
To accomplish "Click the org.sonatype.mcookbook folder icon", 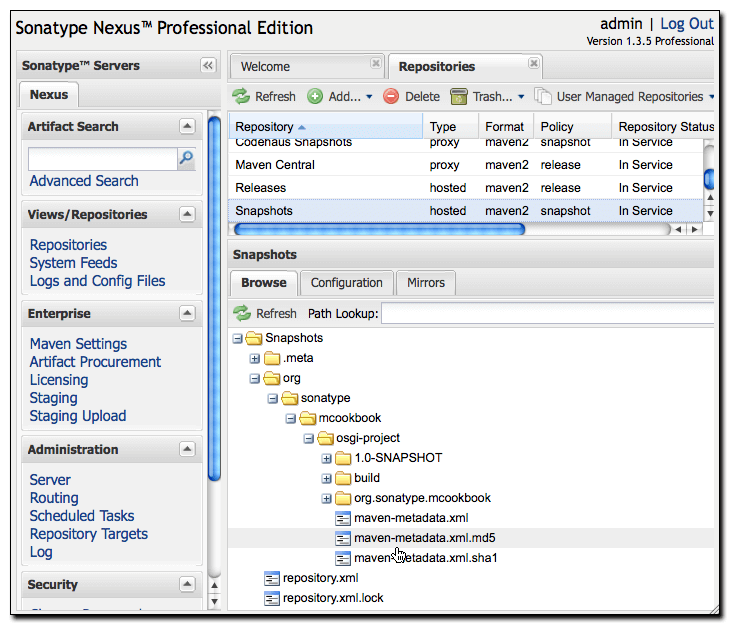I will point(343,498).
